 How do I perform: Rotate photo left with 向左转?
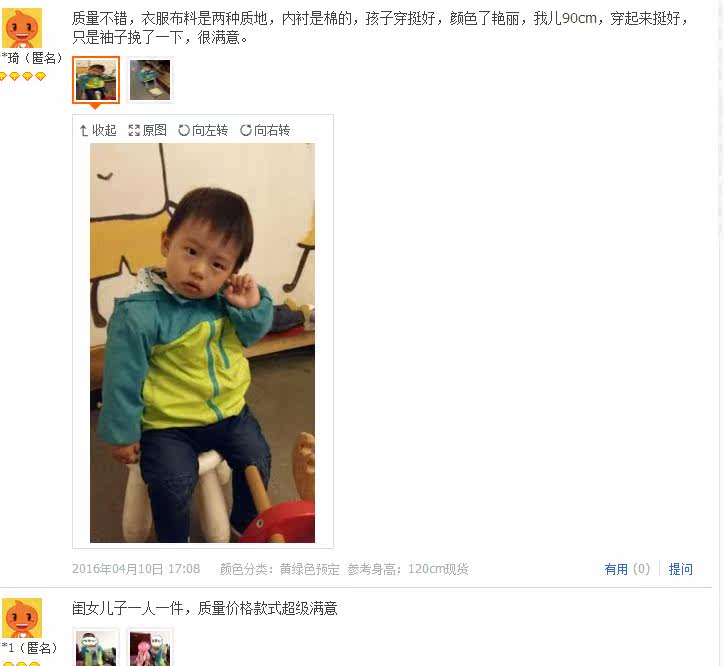click(x=203, y=130)
